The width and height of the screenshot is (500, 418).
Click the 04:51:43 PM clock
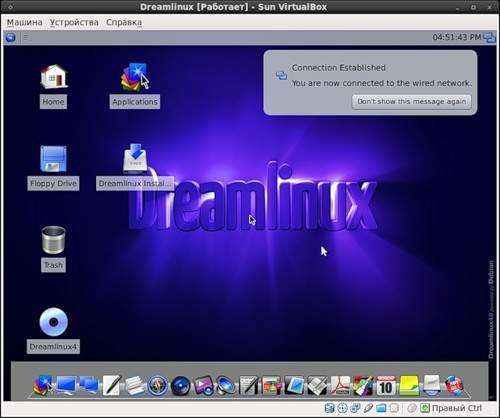(457, 37)
